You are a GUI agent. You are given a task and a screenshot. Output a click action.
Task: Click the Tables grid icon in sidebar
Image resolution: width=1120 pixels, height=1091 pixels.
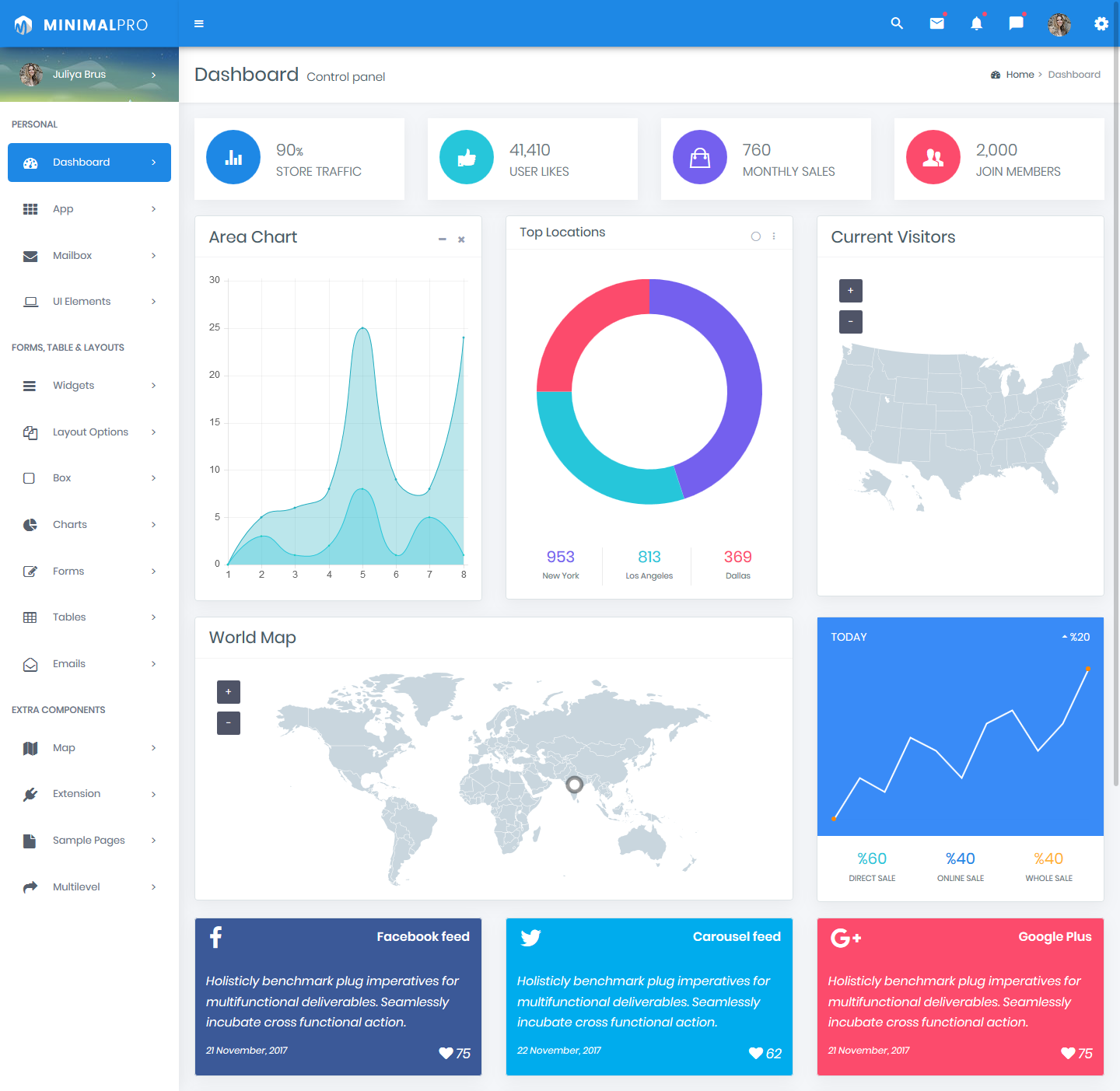point(30,617)
